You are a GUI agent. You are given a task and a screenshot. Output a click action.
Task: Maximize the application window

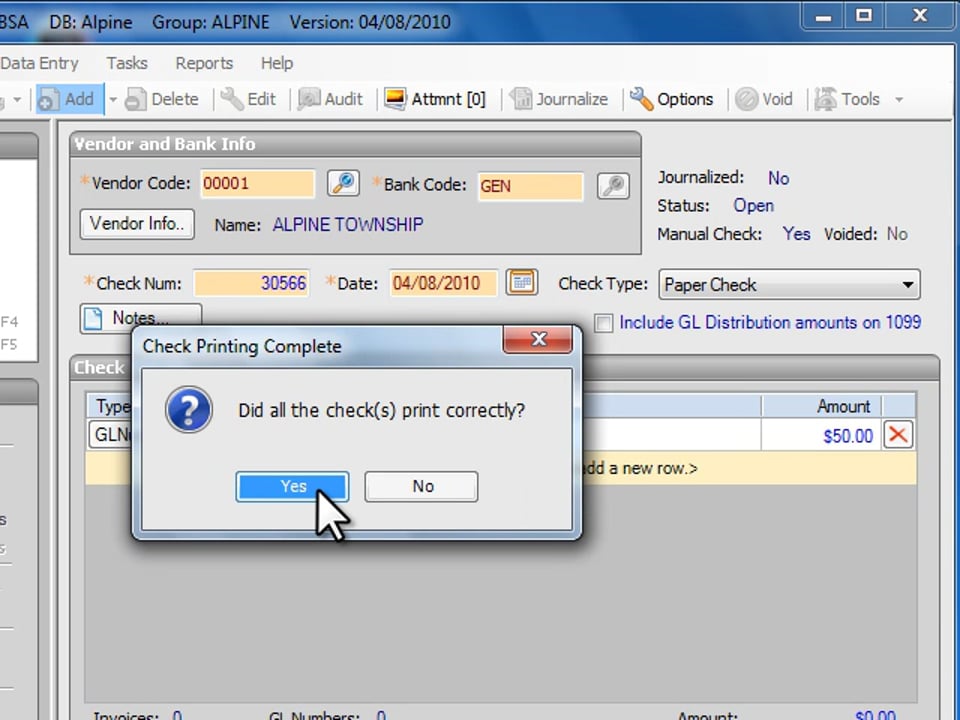(864, 15)
